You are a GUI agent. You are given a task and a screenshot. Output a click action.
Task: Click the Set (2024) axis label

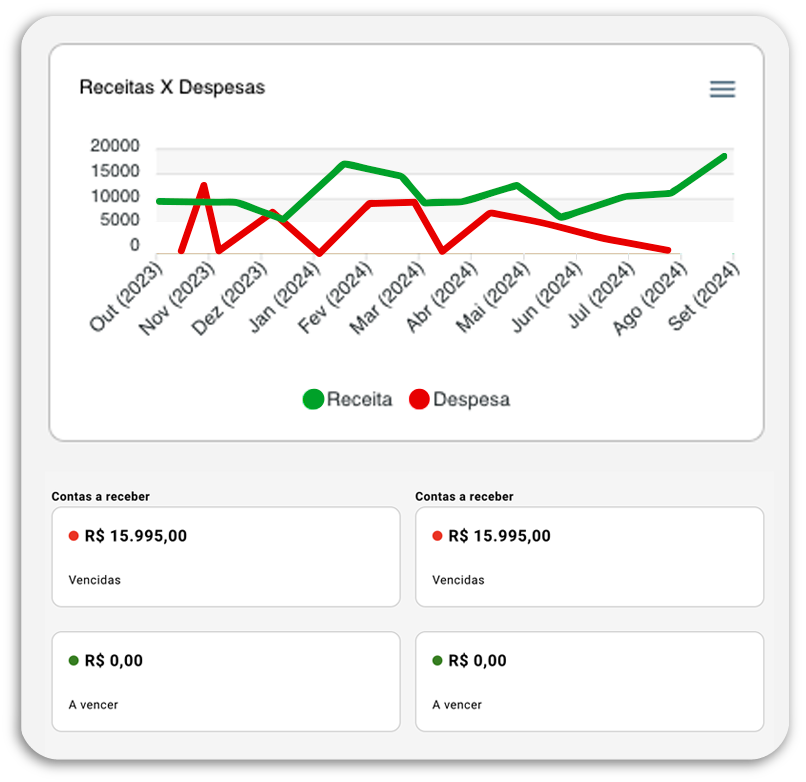[703, 296]
